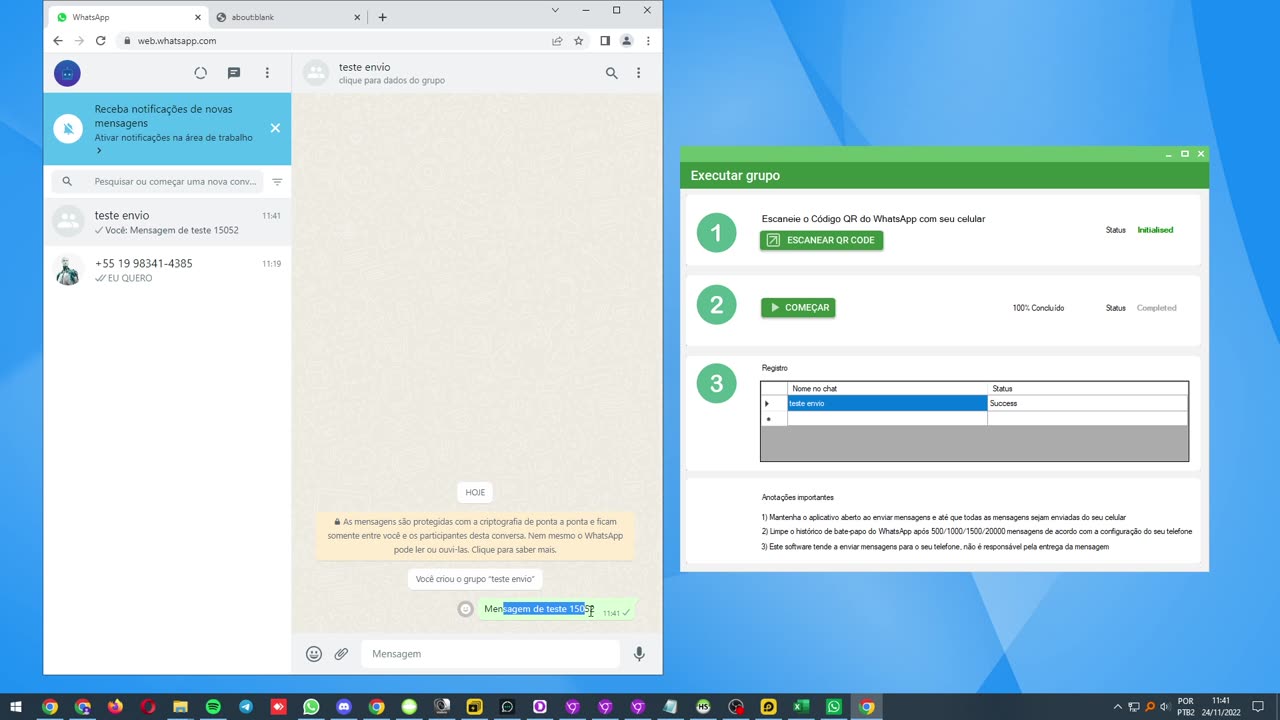Click the 'HOJE' date label

[475, 492]
